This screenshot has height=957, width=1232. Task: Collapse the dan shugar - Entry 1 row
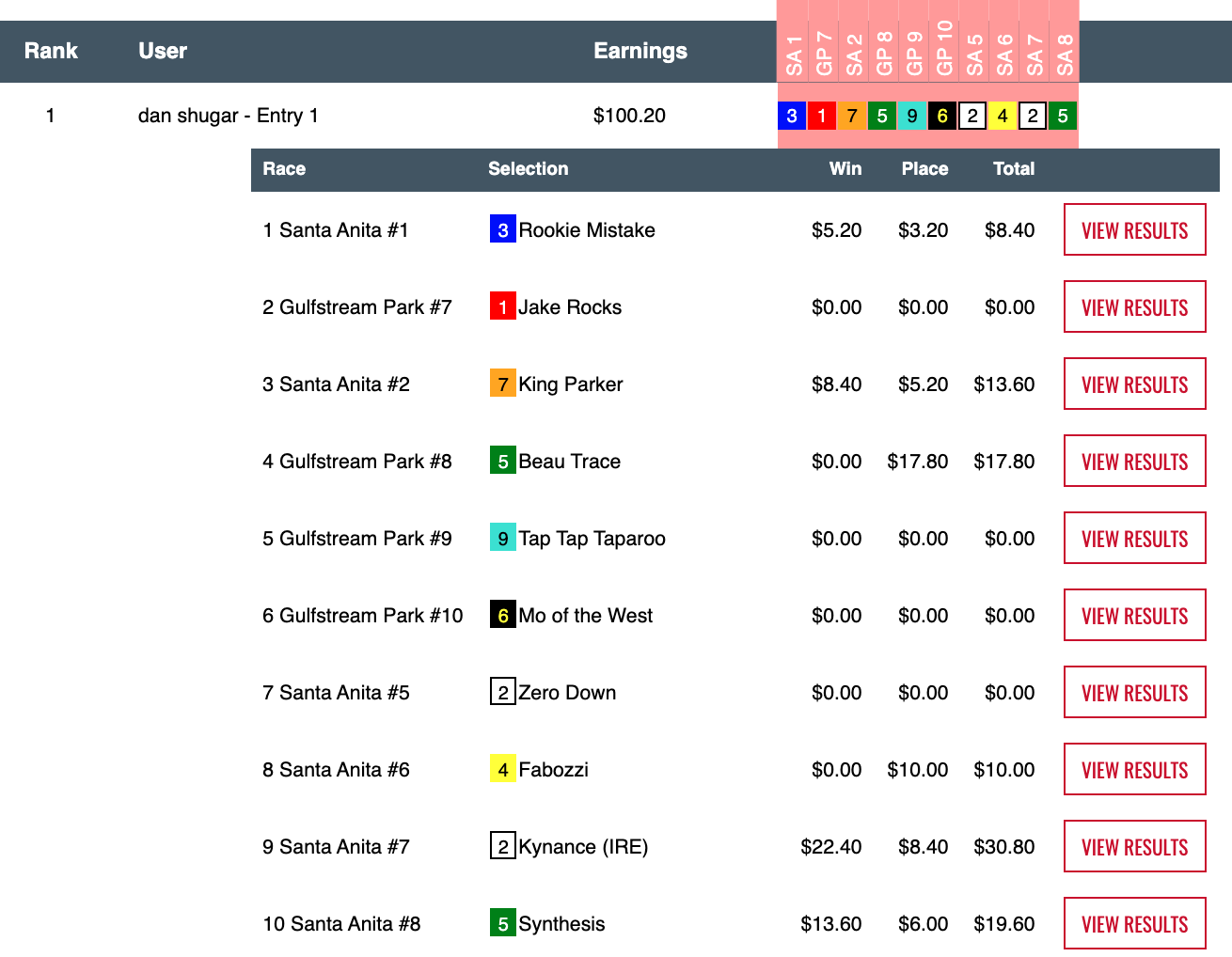[x=228, y=116]
